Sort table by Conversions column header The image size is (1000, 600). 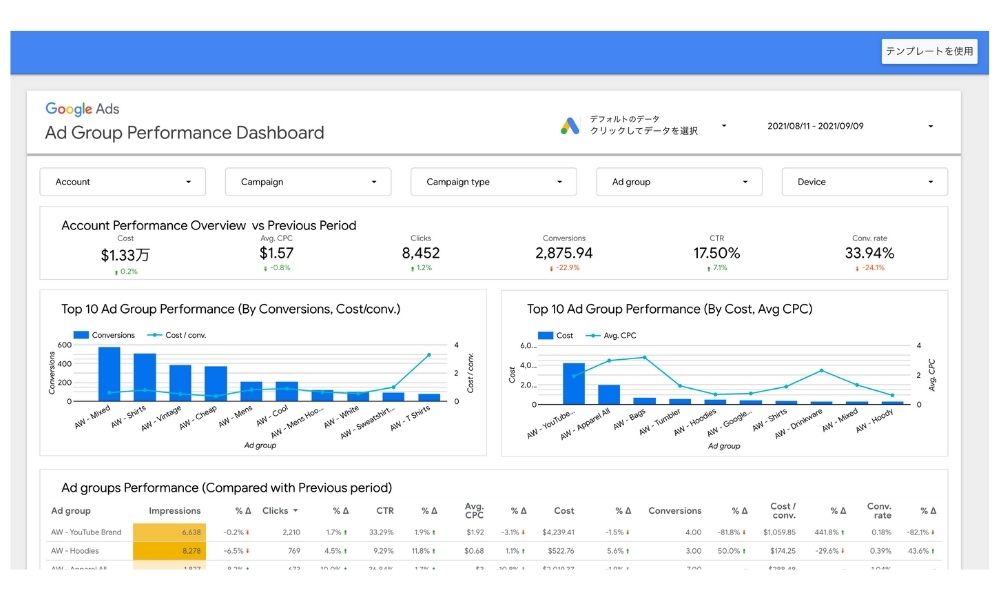click(x=675, y=511)
